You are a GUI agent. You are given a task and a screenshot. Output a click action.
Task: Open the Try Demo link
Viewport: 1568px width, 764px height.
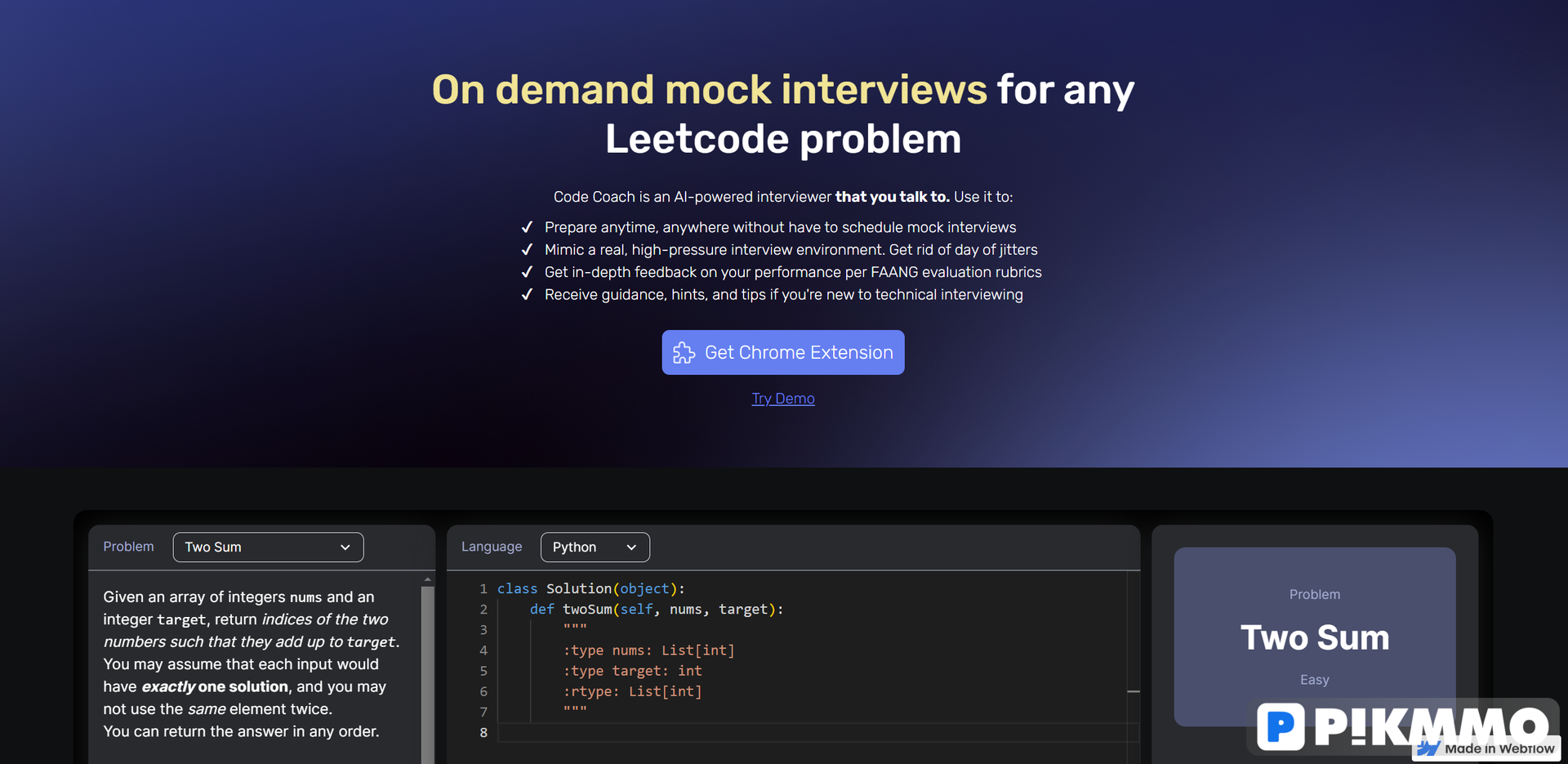click(x=782, y=398)
